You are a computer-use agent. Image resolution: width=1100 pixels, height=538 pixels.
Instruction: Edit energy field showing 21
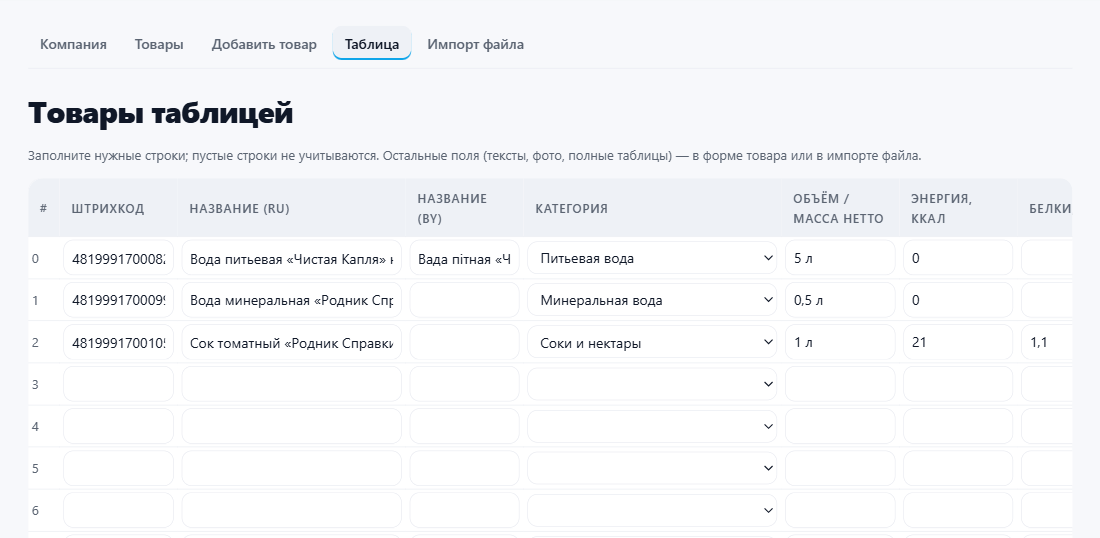click(x=958, y=342)
